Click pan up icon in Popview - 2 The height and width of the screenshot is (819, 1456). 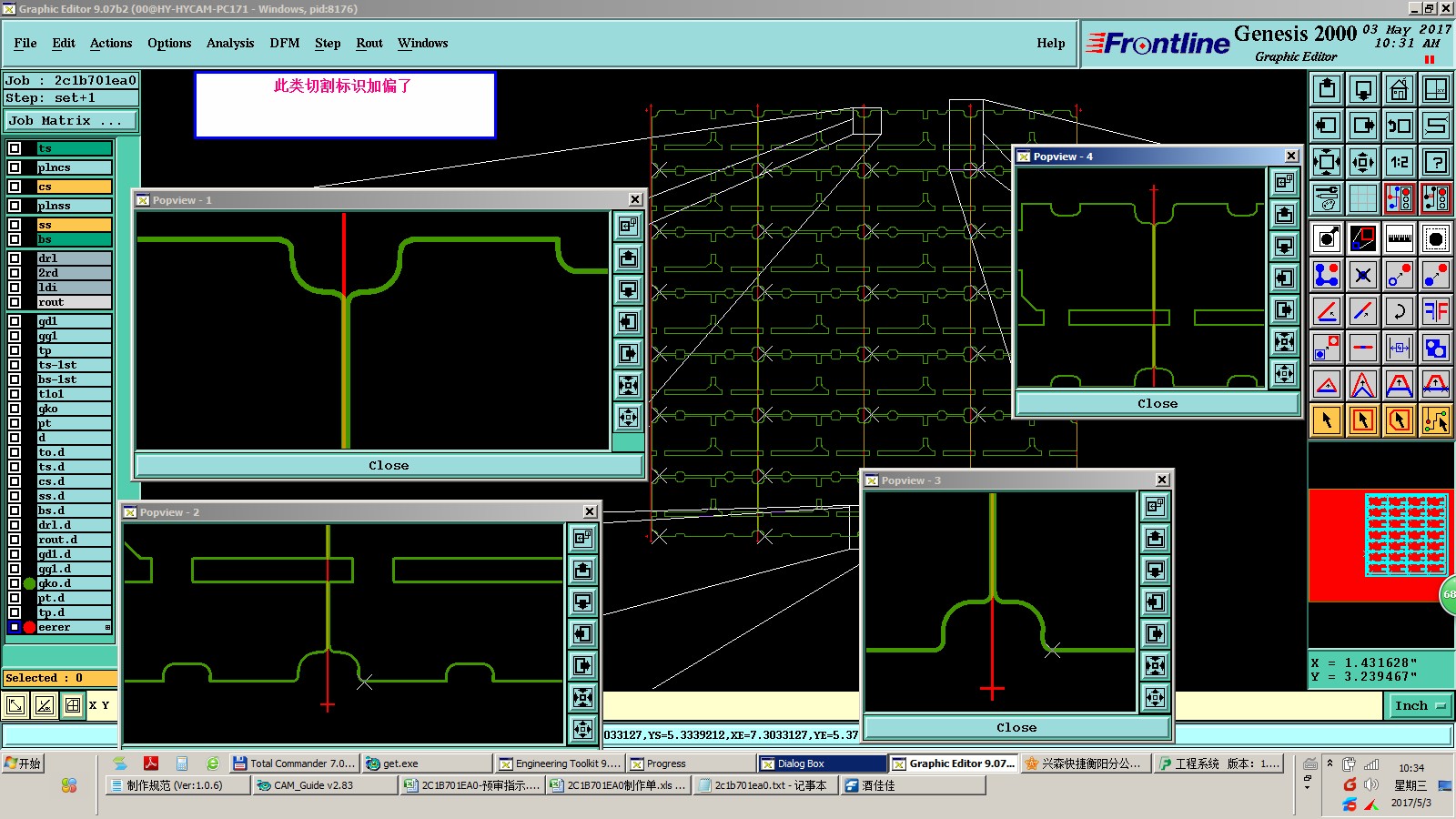(583, 571)
